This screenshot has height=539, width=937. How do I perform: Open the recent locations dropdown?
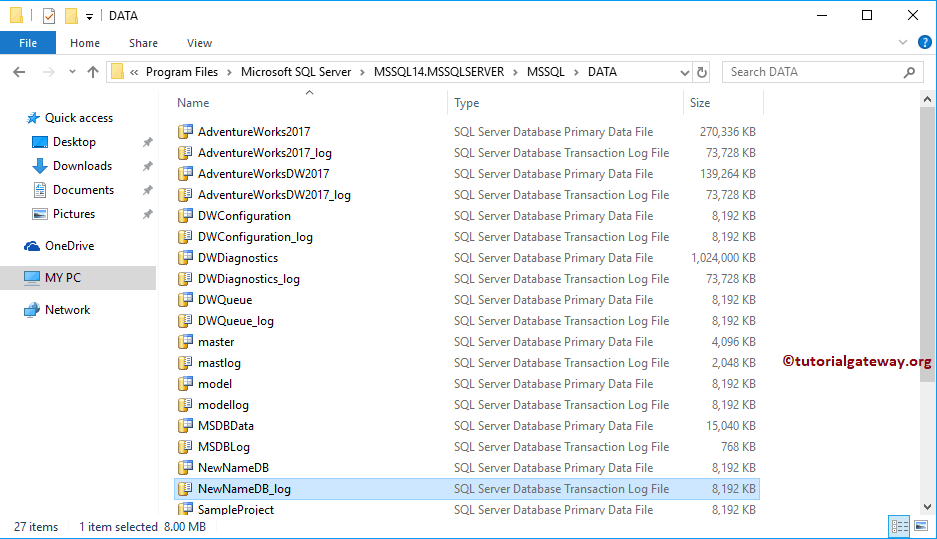[72, 72]
